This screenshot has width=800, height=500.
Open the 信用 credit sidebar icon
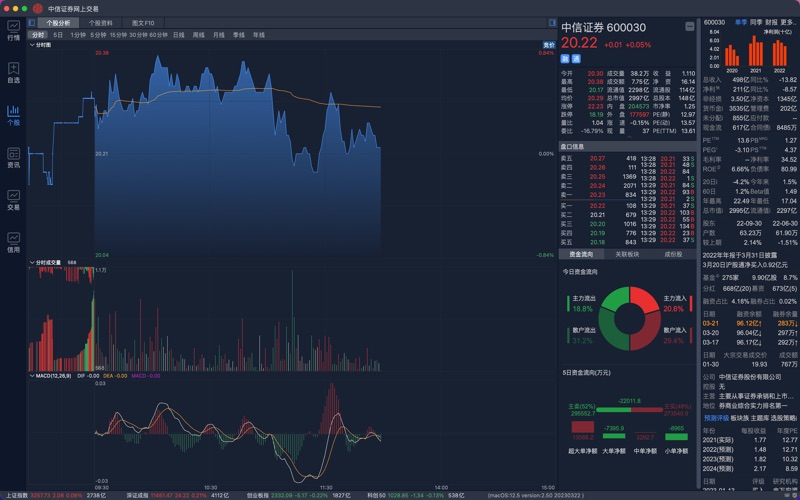[13, 243]
